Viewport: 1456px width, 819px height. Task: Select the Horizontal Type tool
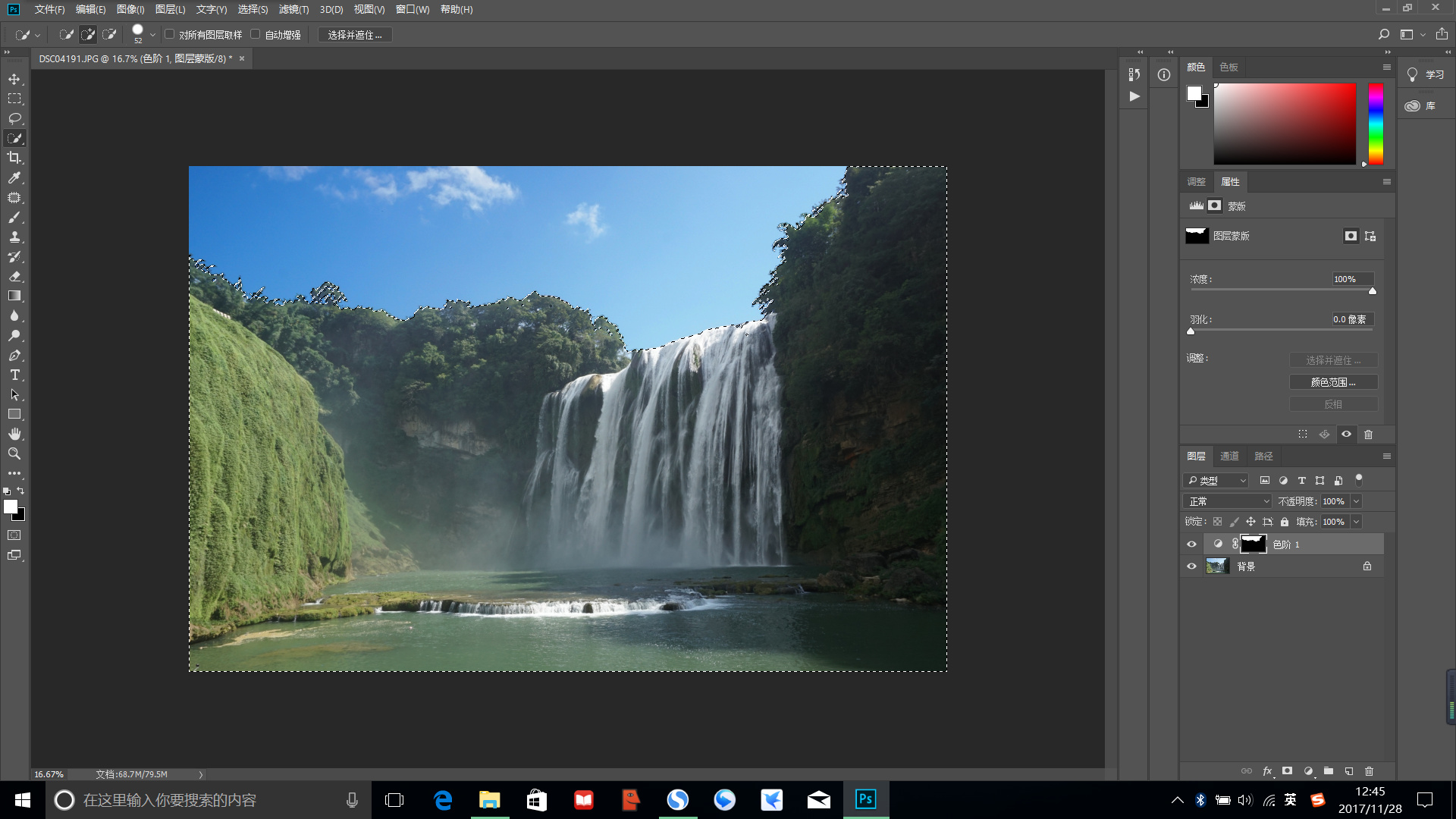click(x=14, y=375)
